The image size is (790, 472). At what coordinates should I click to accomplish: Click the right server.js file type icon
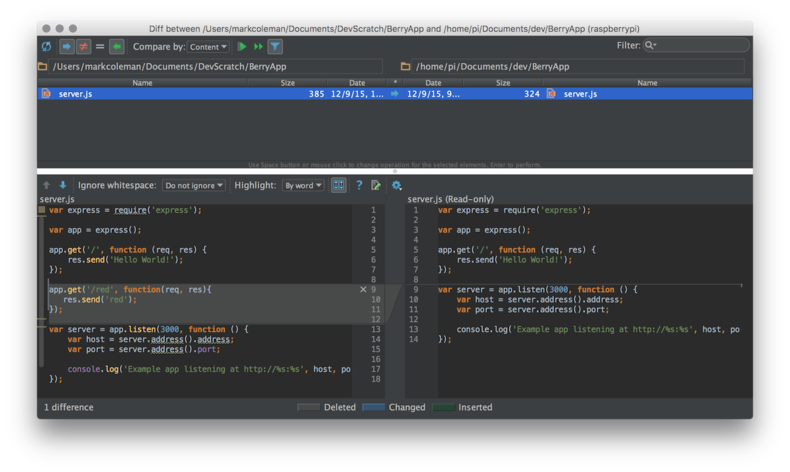tap(551, 93)
